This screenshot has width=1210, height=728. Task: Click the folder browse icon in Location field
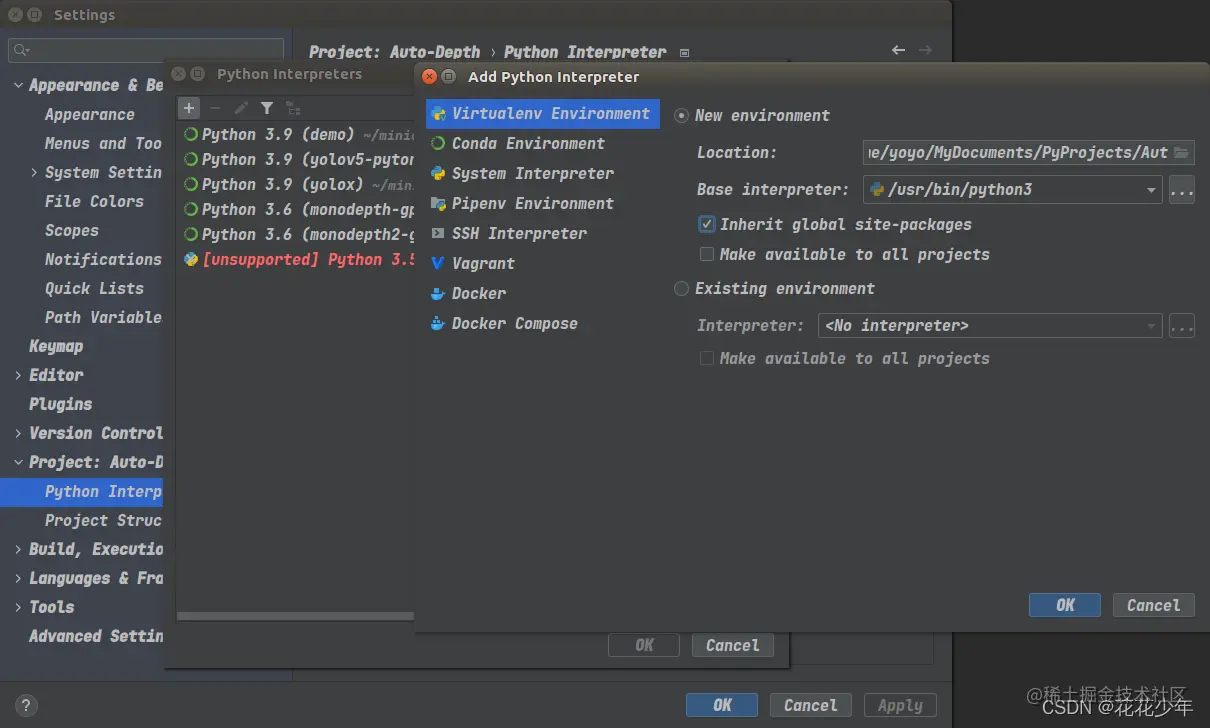(x=1182, y=152)
